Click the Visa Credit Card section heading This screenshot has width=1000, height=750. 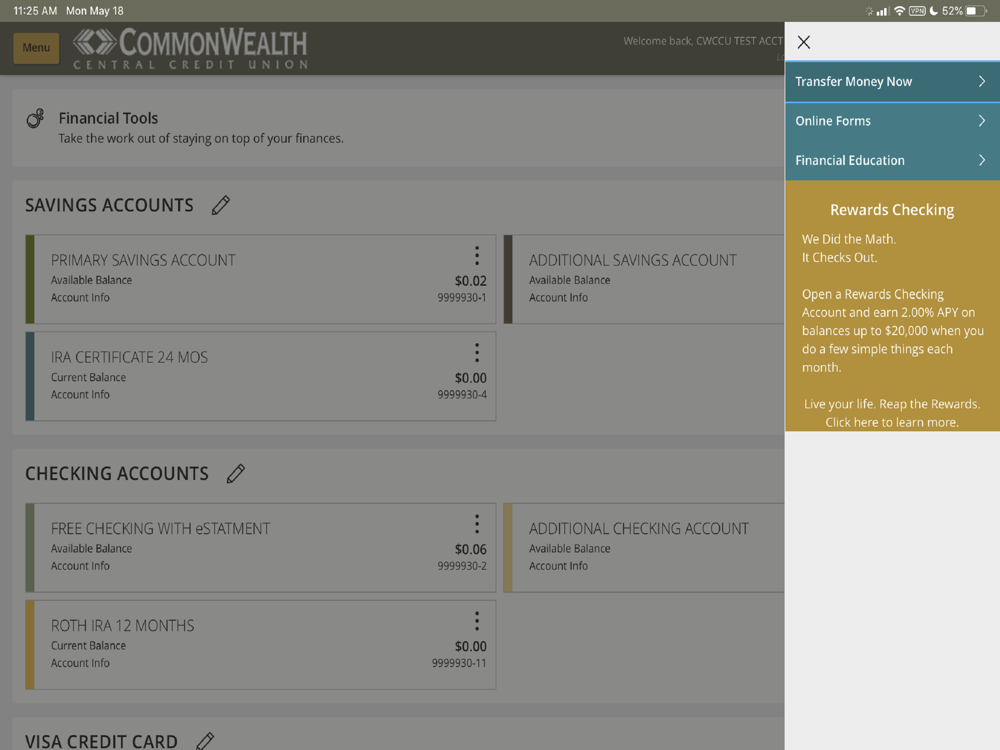pyautogui.click(x=101, y=742)
